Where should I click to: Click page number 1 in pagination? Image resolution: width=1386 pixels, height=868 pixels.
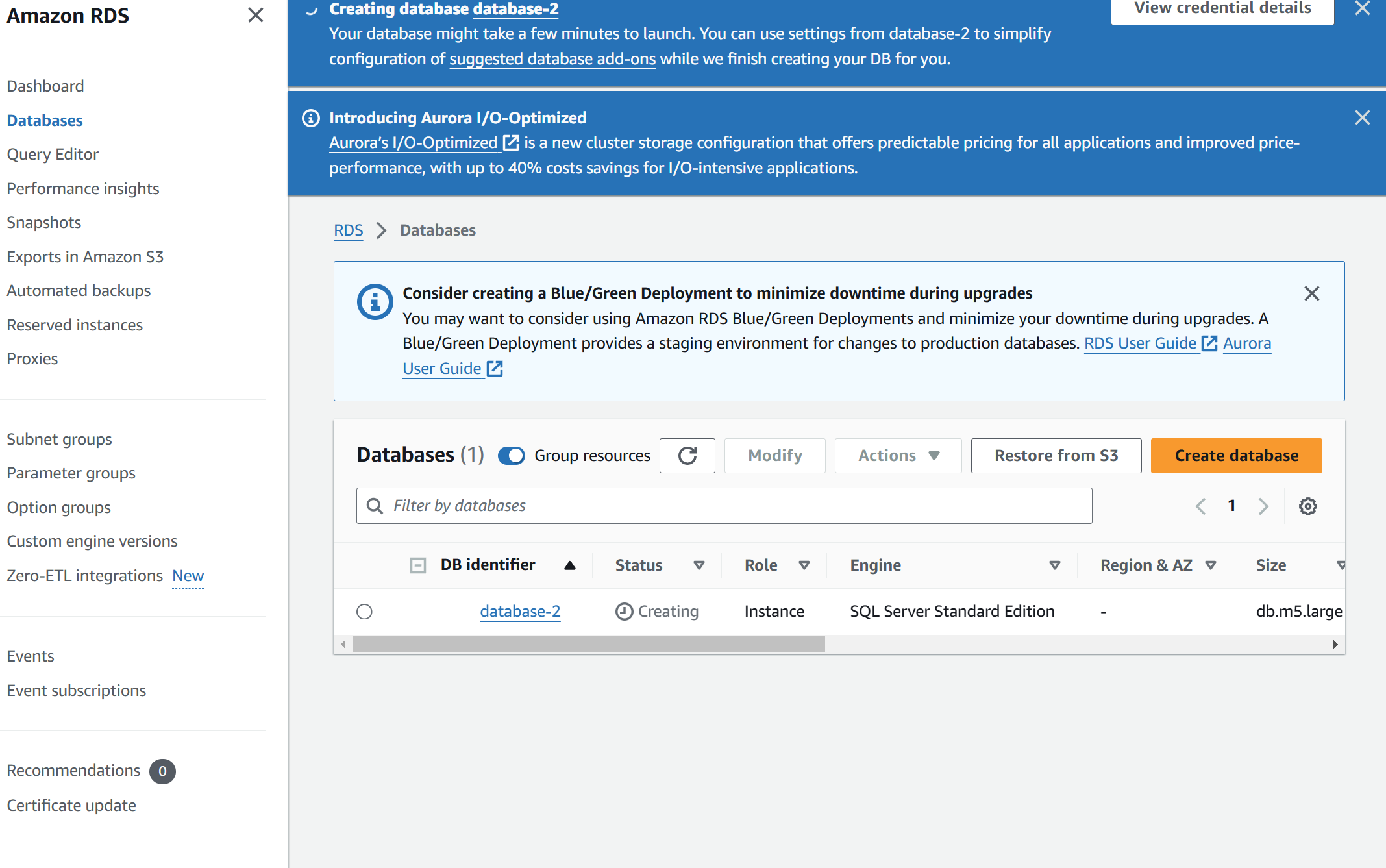(x=1231, y=506)
